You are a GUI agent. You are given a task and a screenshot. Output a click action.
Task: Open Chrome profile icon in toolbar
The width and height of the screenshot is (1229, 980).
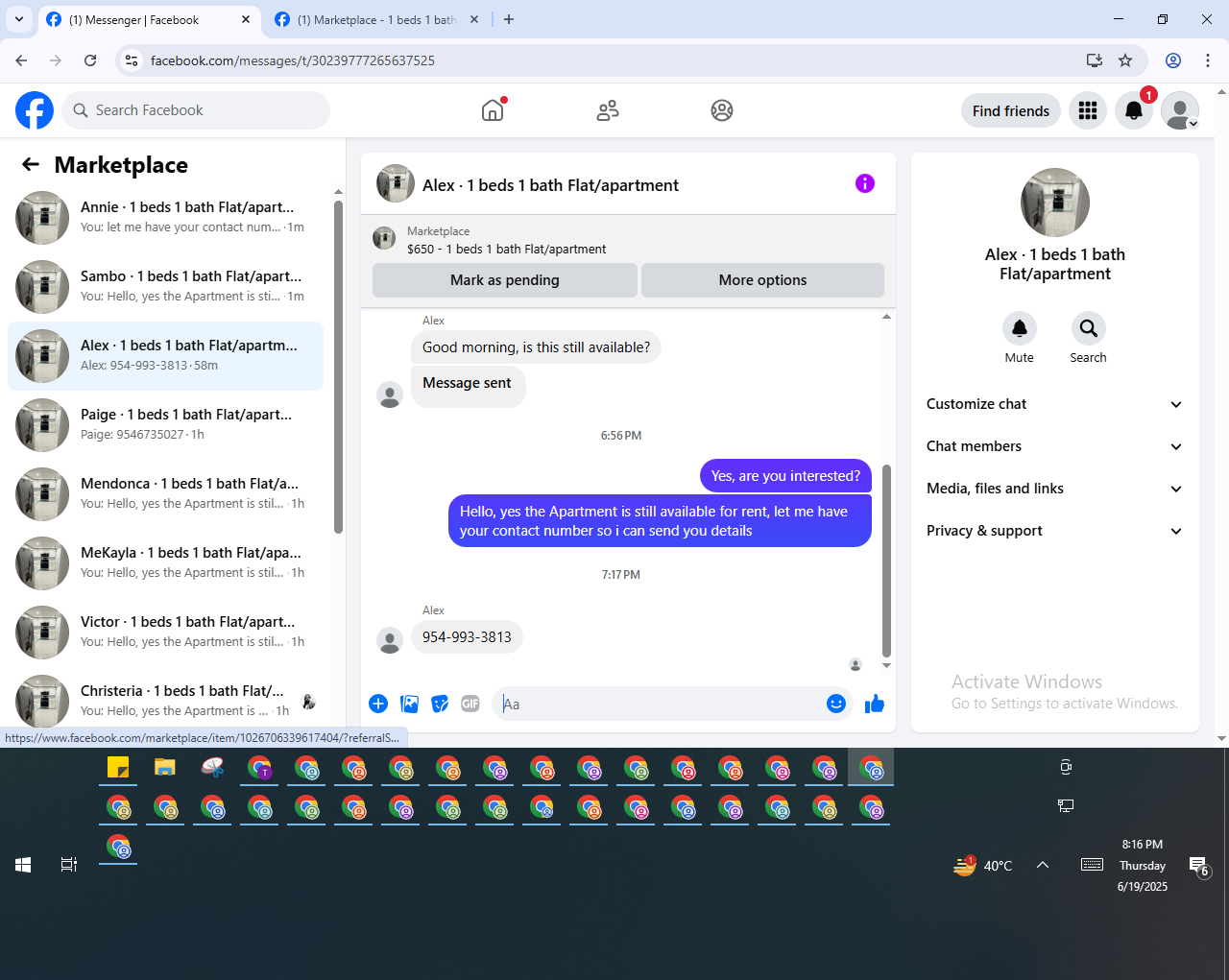coord(1173,60)
